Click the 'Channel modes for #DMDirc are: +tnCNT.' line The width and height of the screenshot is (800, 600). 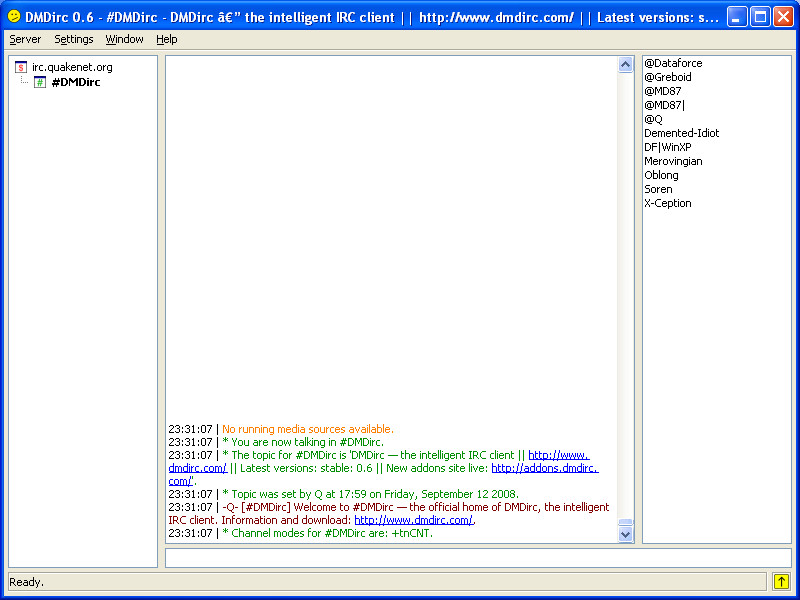tap(328, 533)
